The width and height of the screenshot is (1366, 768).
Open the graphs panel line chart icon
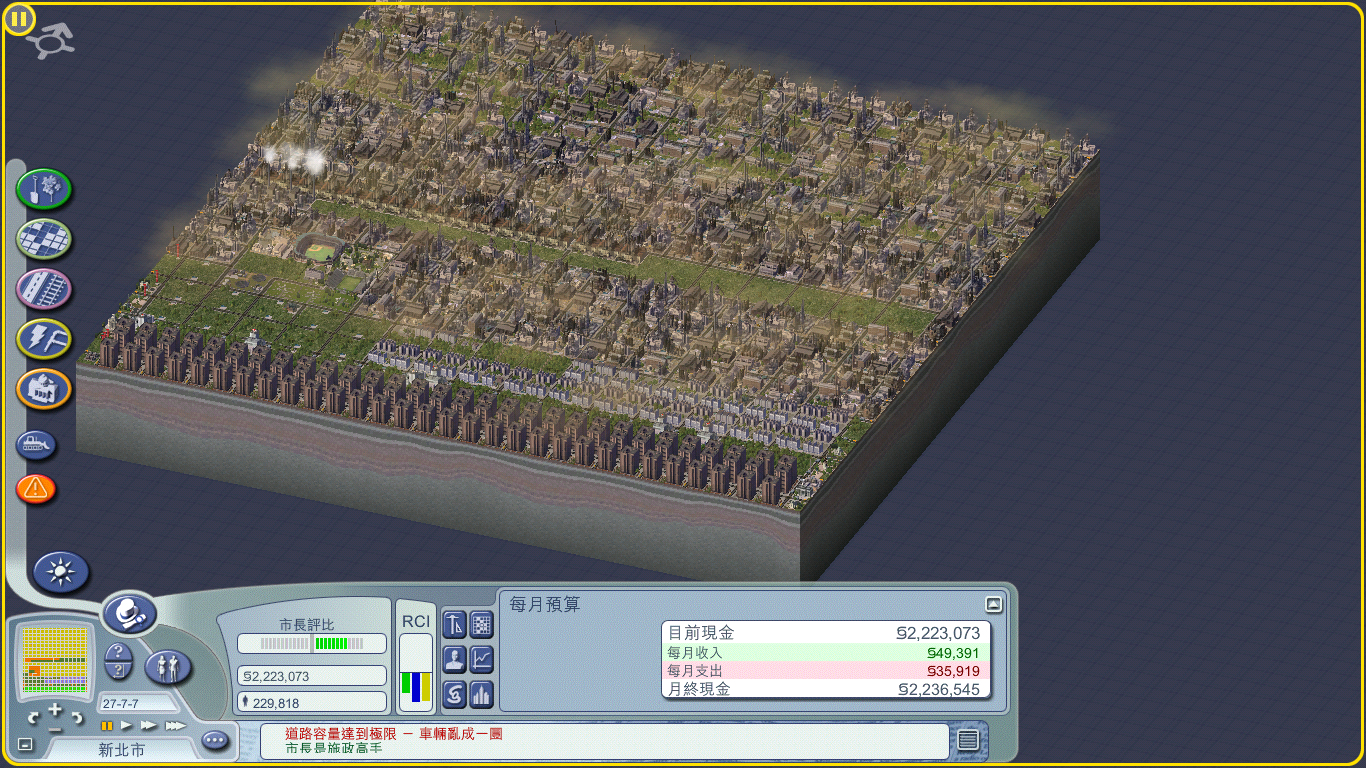(x=482, y=659)
